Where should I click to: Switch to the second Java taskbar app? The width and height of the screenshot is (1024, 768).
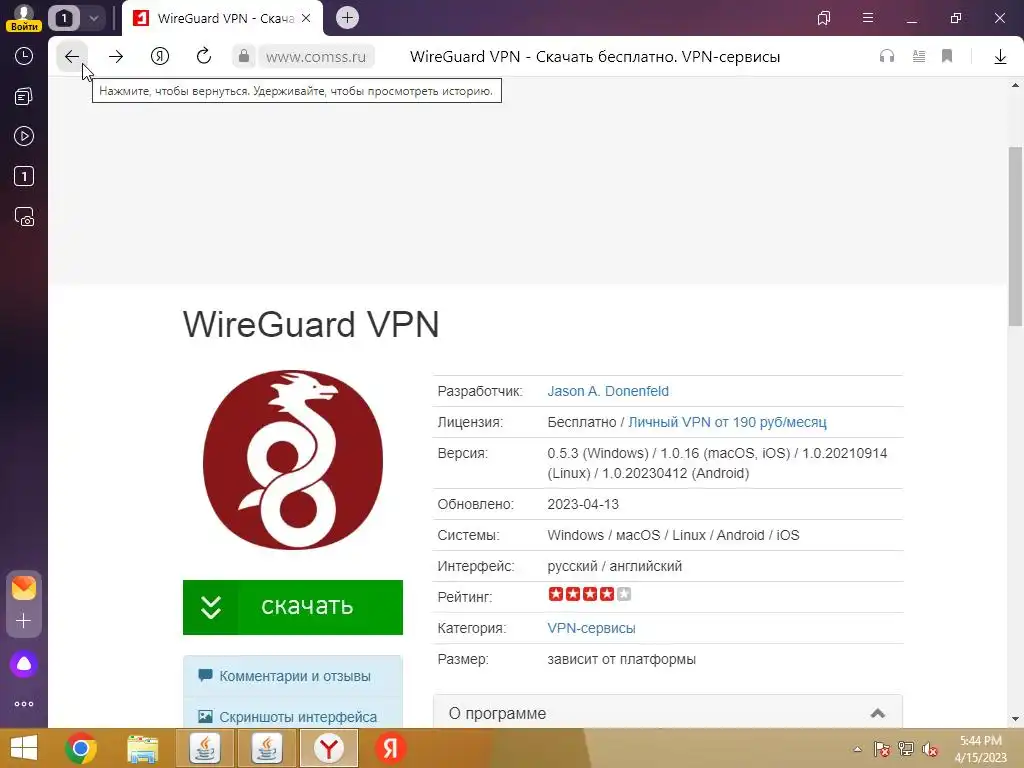pos(267,748)
